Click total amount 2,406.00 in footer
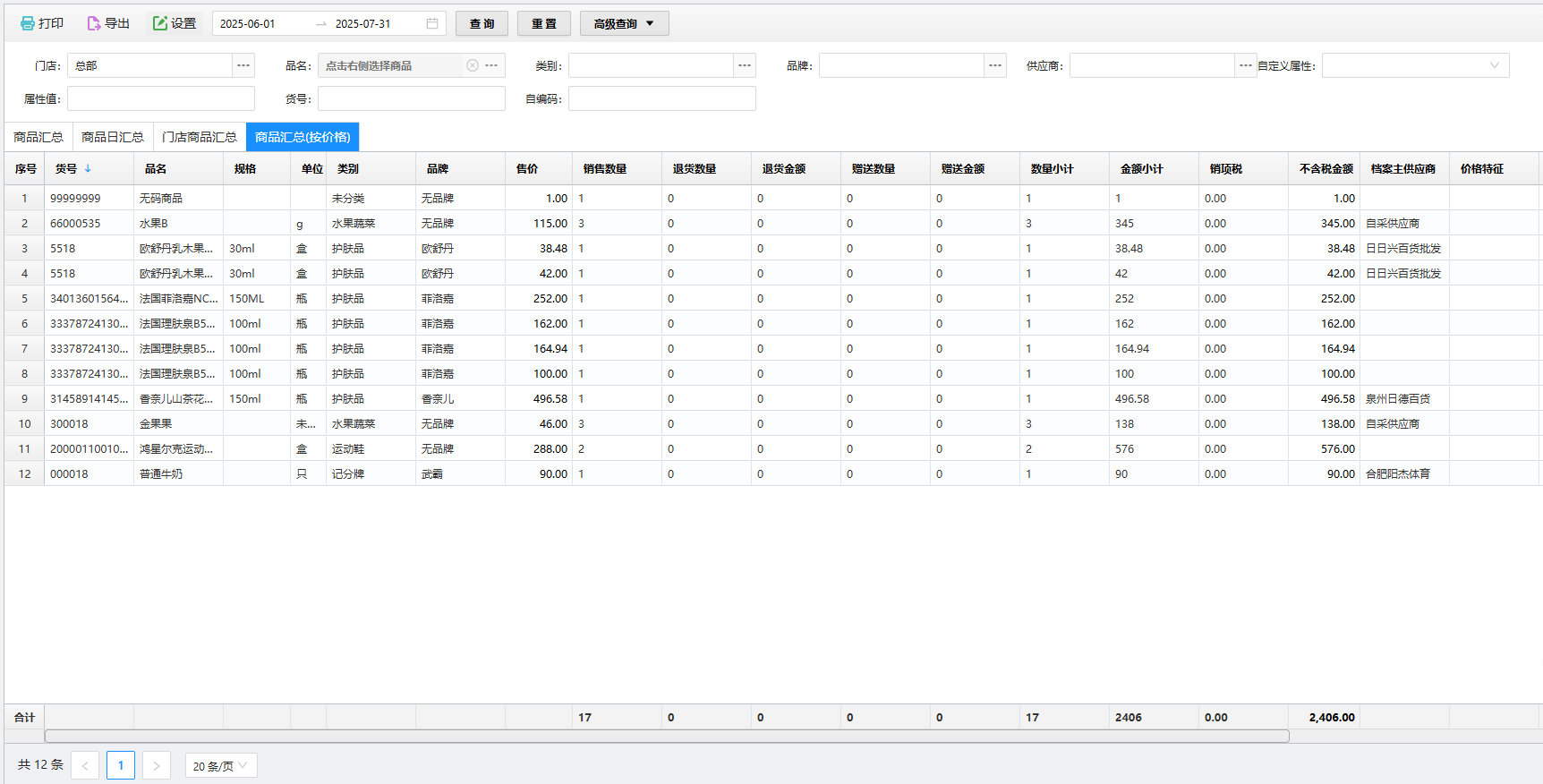The width and height of the screenshot is (1543, 784). 1332,717
